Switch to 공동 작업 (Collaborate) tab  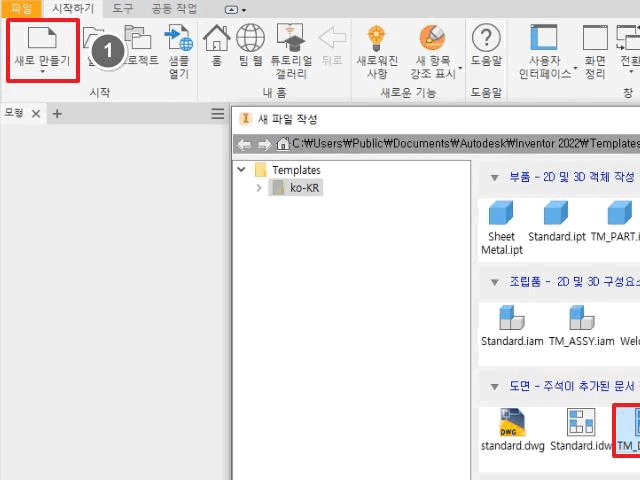[174, 9]
